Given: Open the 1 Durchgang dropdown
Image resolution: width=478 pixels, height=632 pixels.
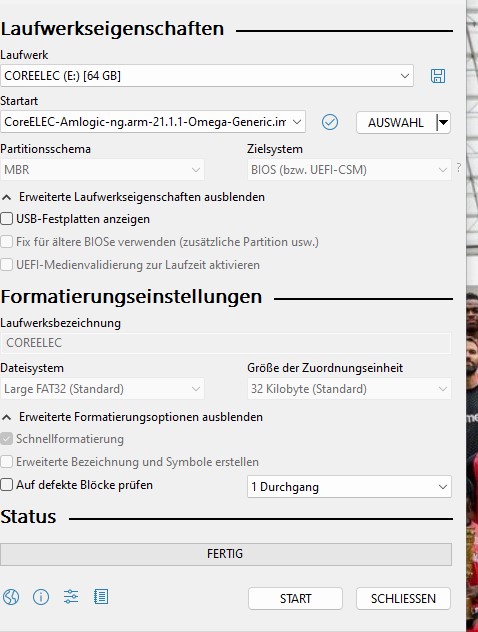Looking at the screenshot, I should click(349, 487).
